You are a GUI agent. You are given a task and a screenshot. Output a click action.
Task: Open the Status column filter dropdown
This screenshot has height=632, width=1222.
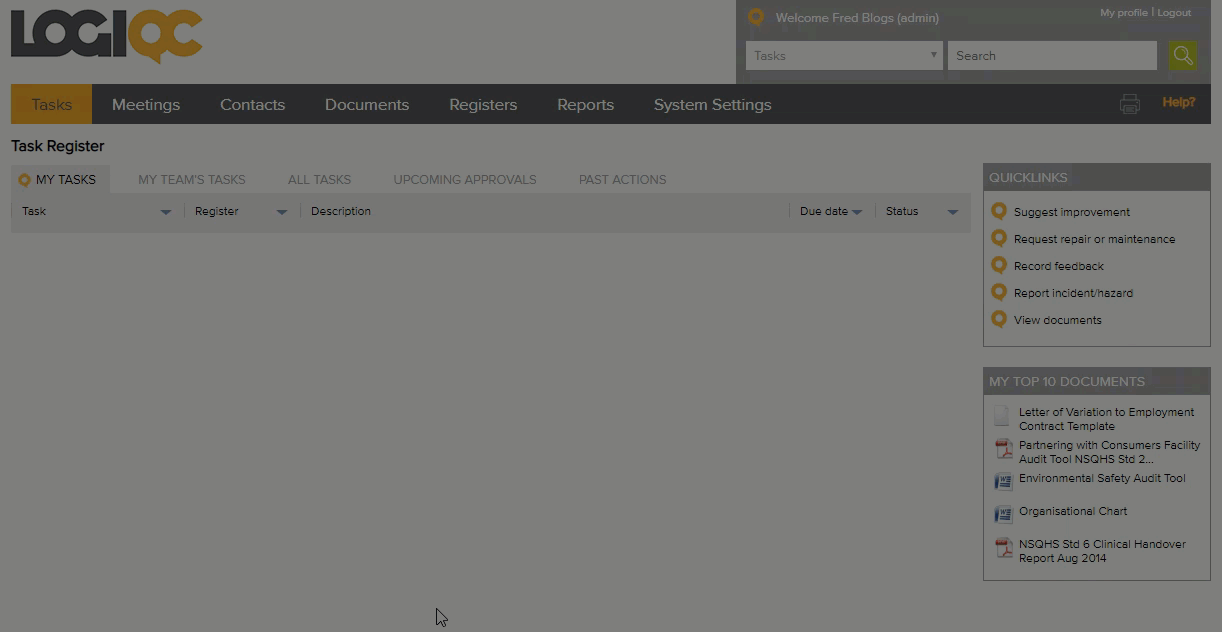pyautogui.click(x=952, y=212)
